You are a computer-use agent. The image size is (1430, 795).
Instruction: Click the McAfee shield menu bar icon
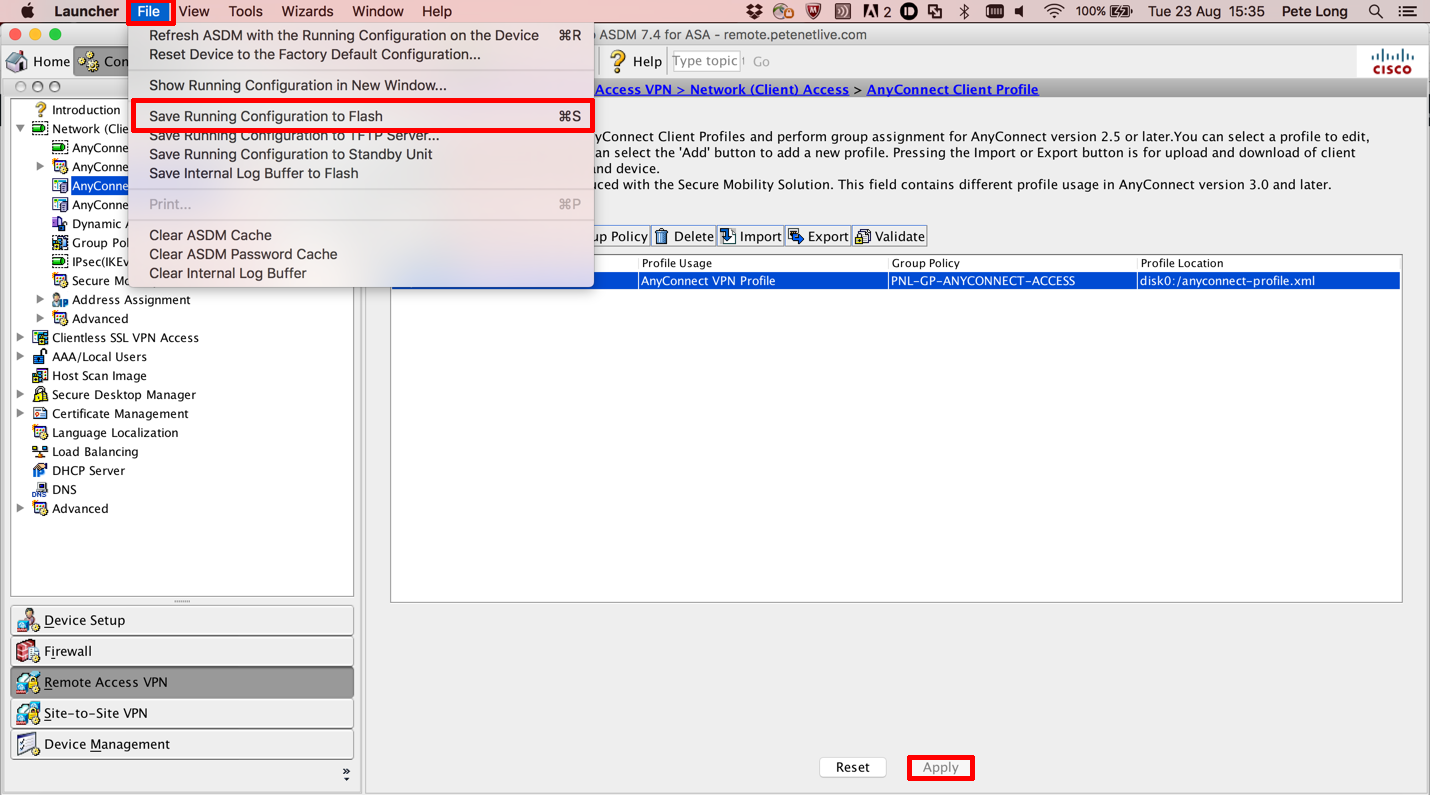[x=814, y=12]
